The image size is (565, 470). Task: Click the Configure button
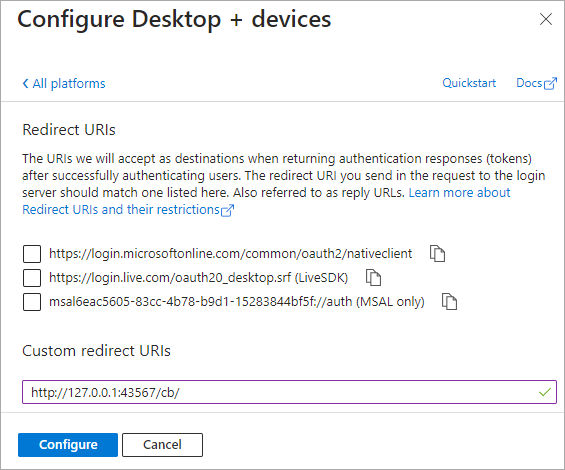(68, 445)
